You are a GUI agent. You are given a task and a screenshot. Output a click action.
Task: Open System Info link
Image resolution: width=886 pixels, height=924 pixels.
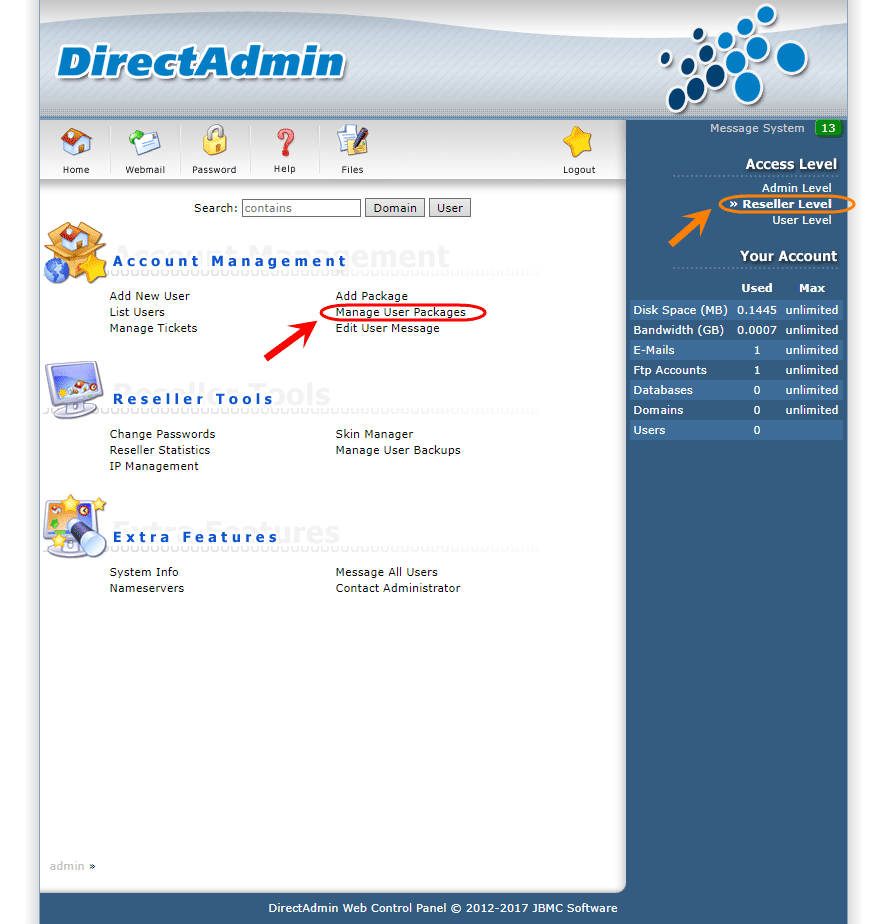coord(144,572)
